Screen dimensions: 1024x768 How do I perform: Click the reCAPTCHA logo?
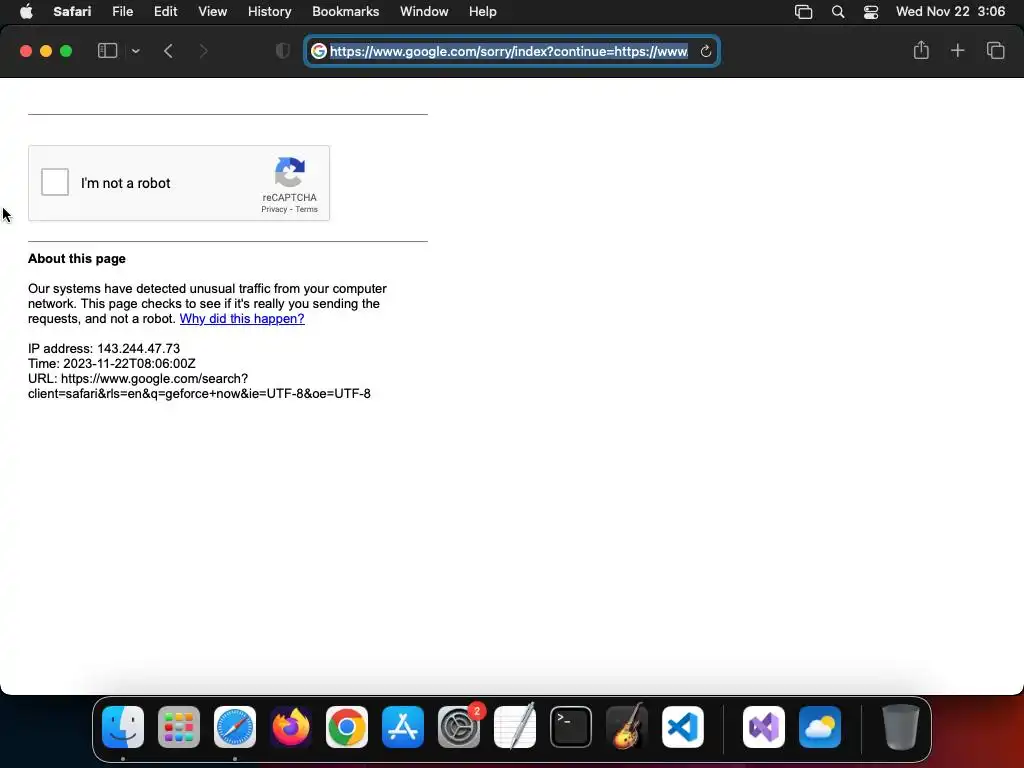[290, 172]
